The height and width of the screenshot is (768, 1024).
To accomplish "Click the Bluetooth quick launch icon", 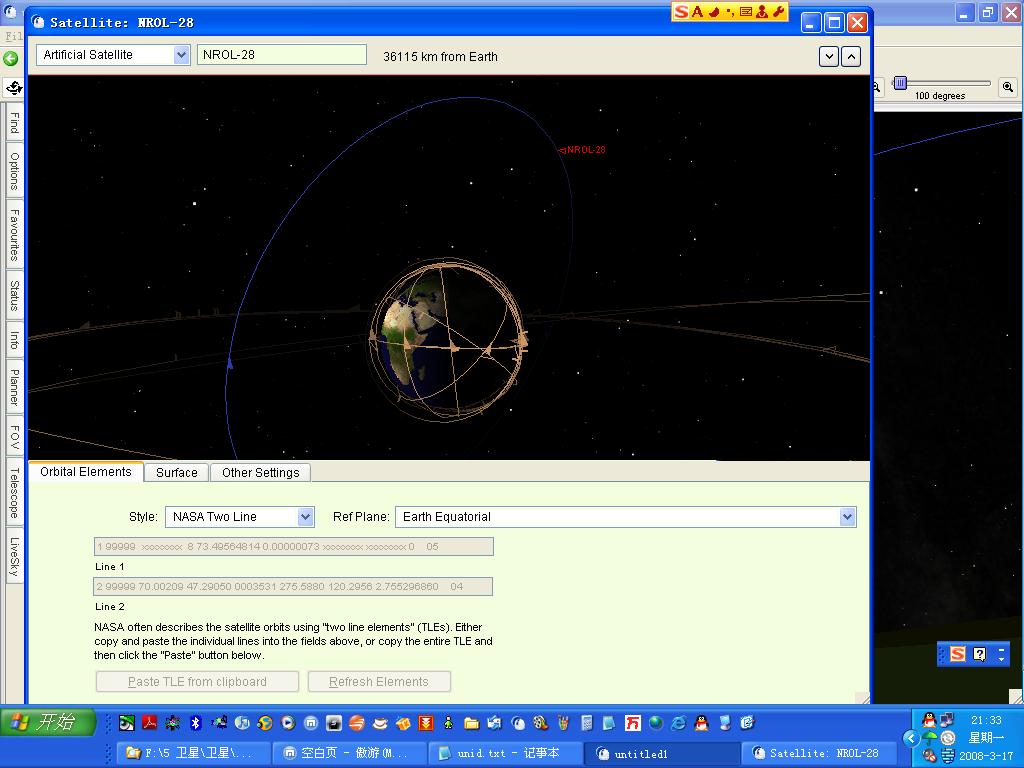I will tap(195, 723).
